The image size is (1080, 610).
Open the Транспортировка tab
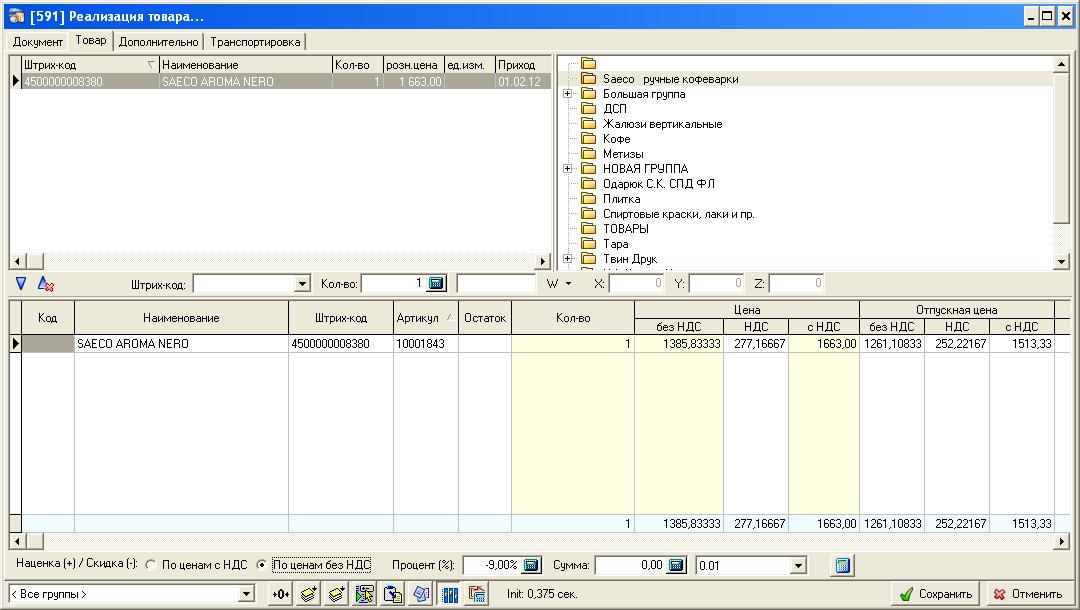point(255,42)
